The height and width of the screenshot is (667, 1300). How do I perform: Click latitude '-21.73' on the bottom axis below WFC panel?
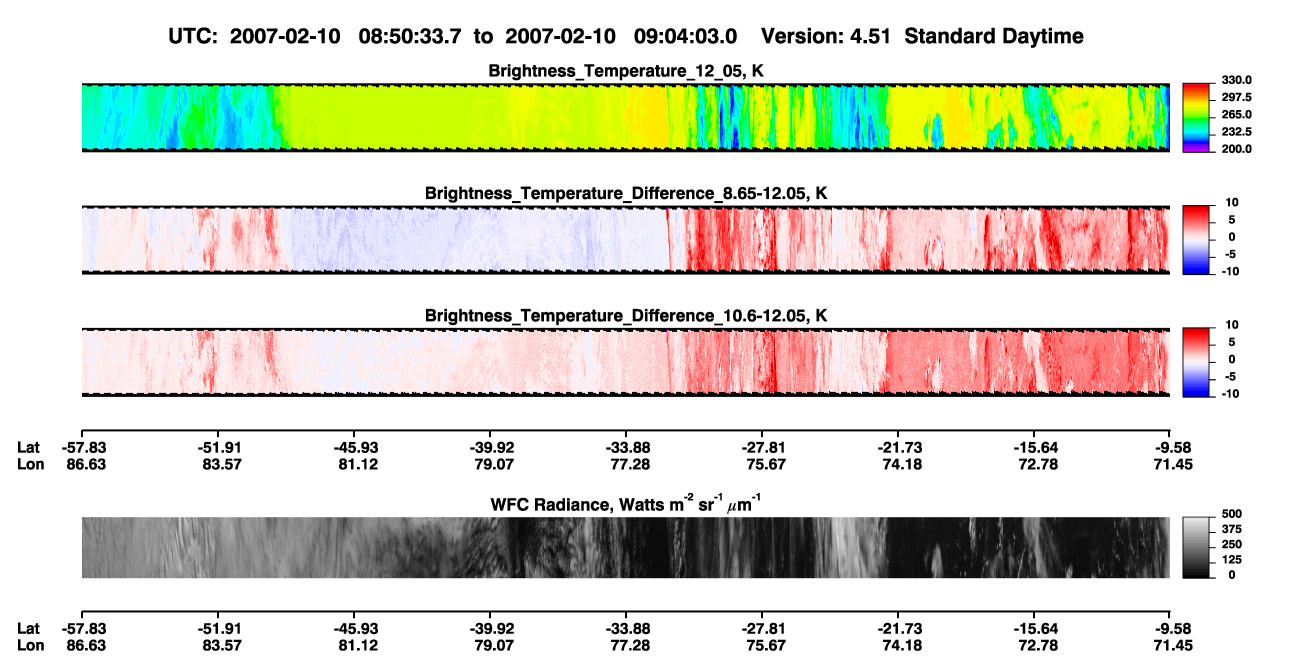898,628
